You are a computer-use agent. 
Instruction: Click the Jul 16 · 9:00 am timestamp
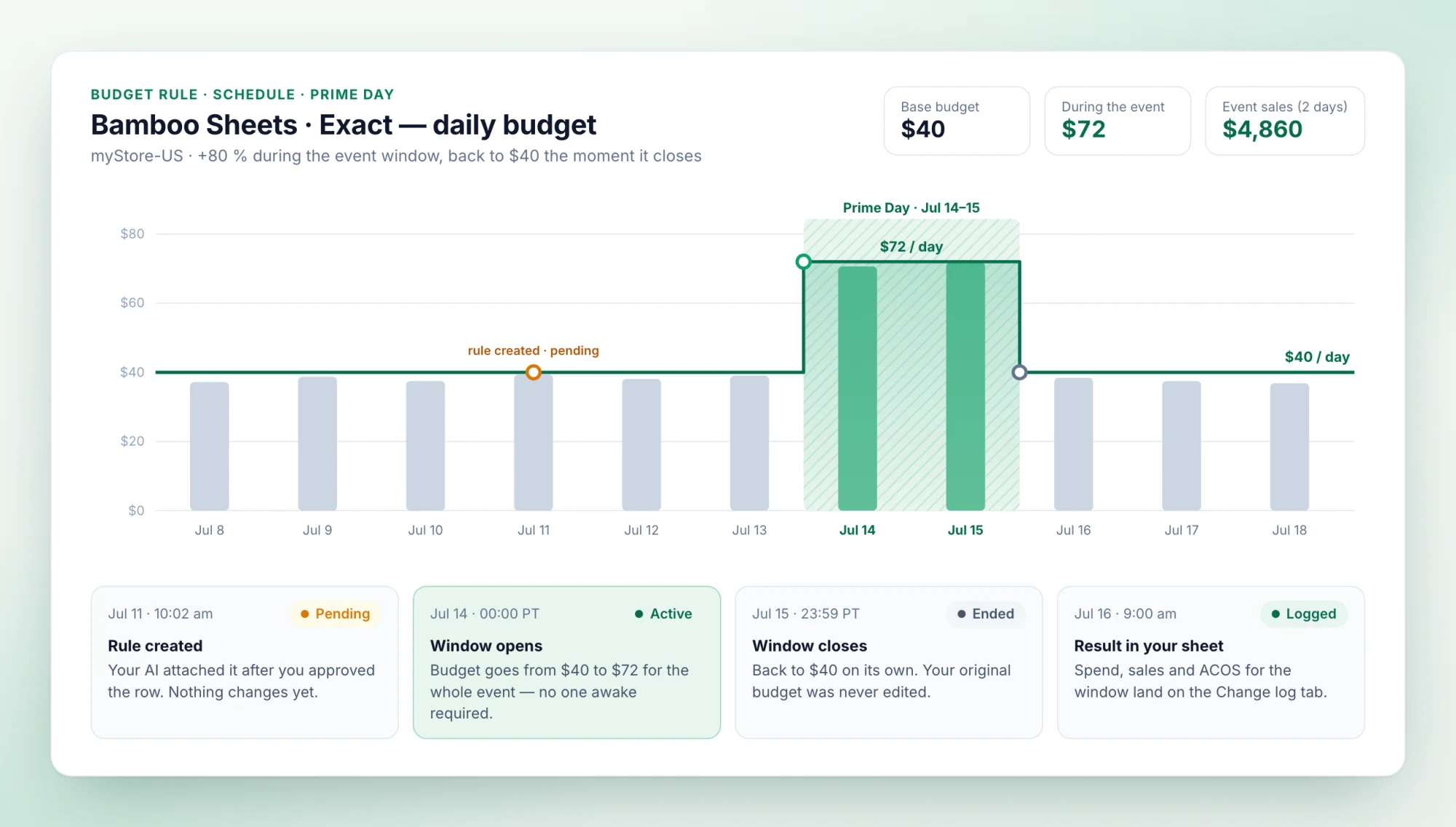pyautogui.click(x=1125, y=614)
